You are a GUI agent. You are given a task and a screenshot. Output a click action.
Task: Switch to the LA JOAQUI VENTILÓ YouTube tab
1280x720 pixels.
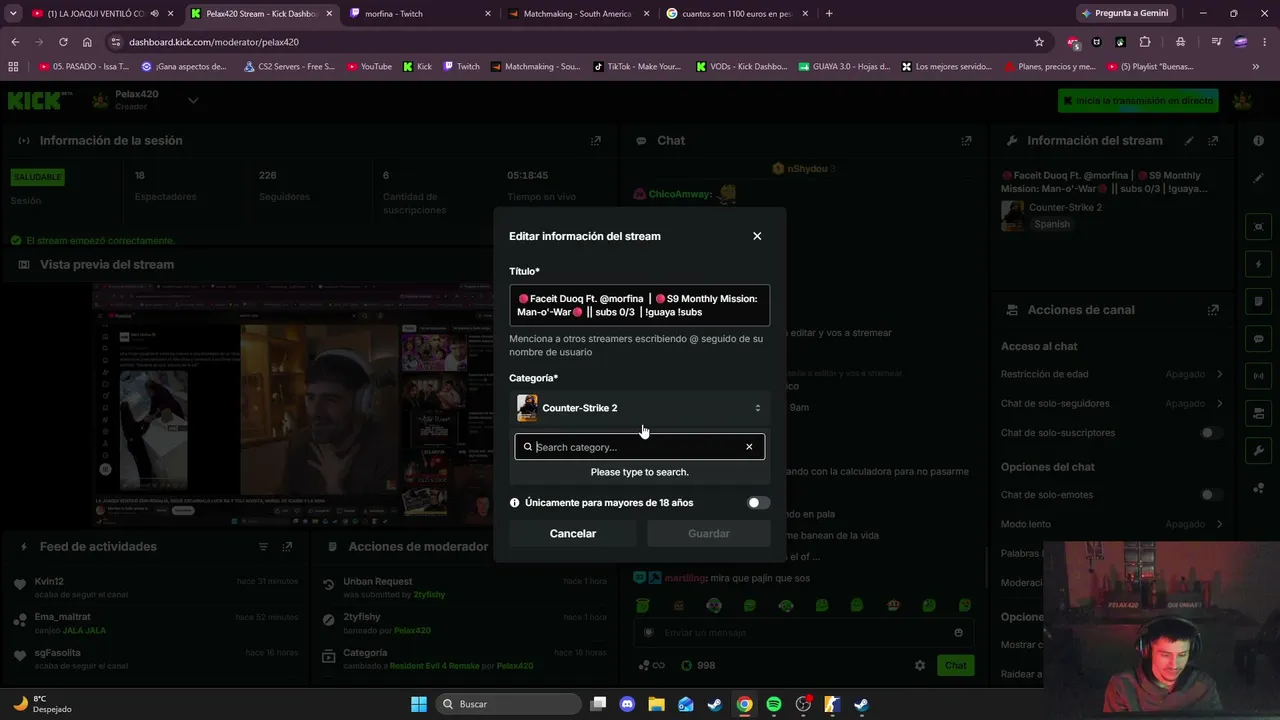101,14
